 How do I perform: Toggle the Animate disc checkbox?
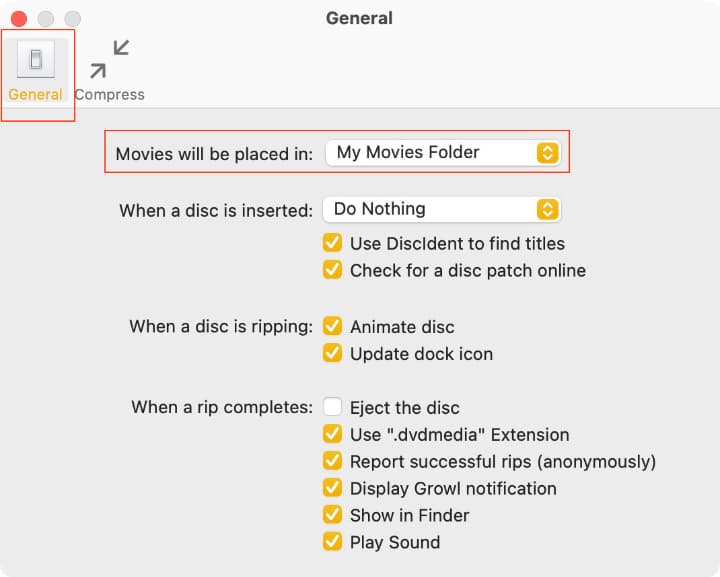(332, 326)
